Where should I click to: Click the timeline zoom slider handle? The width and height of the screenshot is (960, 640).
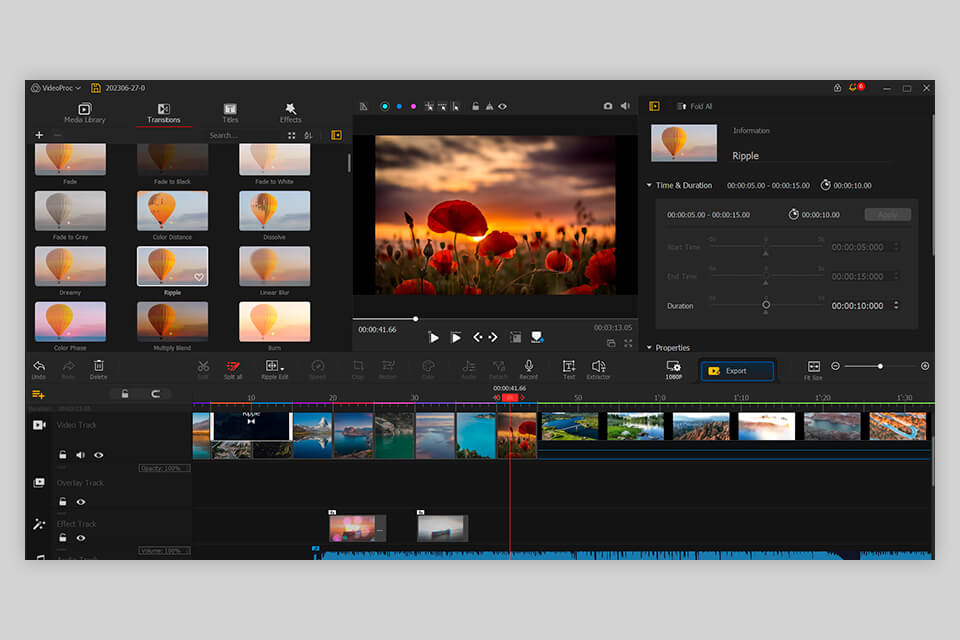(x=880, y=366)
